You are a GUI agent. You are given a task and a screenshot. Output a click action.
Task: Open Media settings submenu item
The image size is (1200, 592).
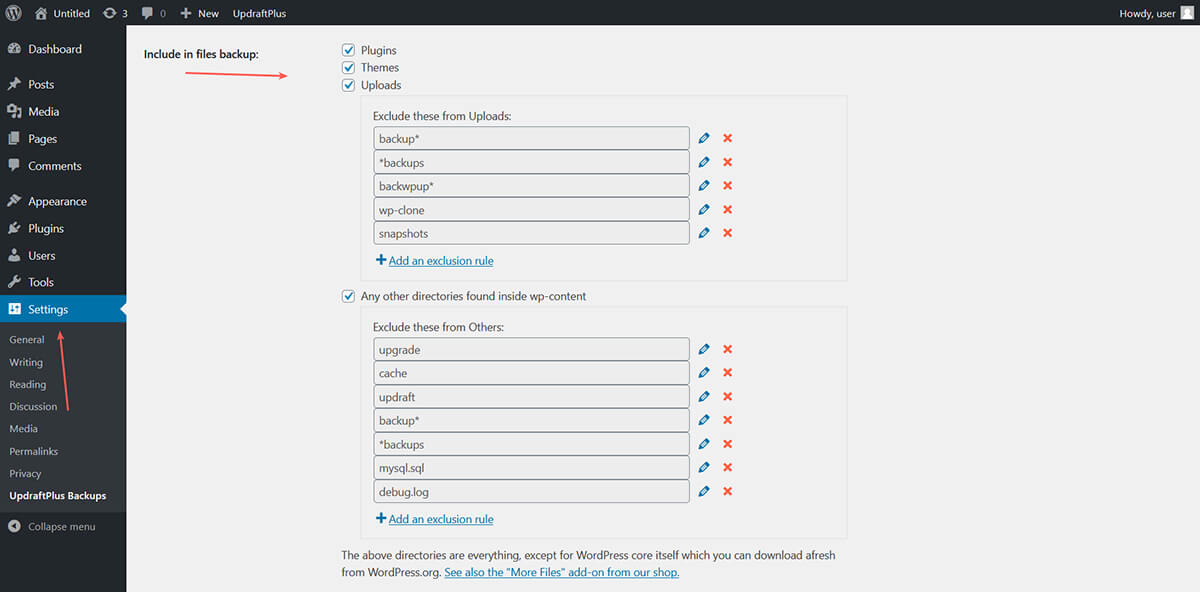pyautogui.click(x=23, y=428)
